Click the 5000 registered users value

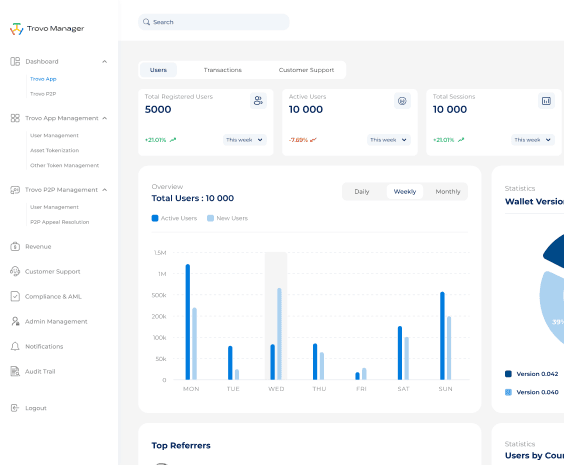158,109
